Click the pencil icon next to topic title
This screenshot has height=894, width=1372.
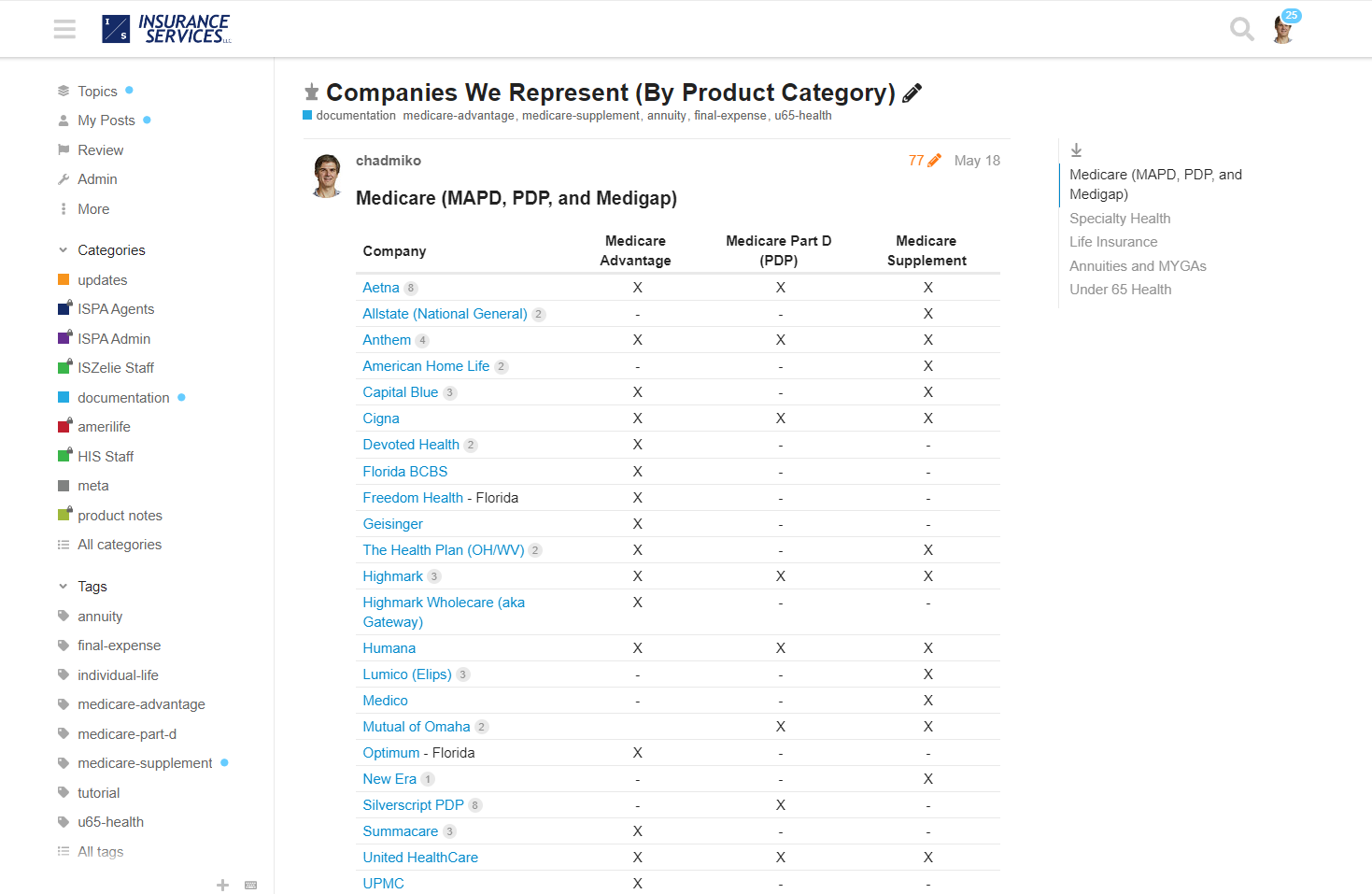point(912,92)
